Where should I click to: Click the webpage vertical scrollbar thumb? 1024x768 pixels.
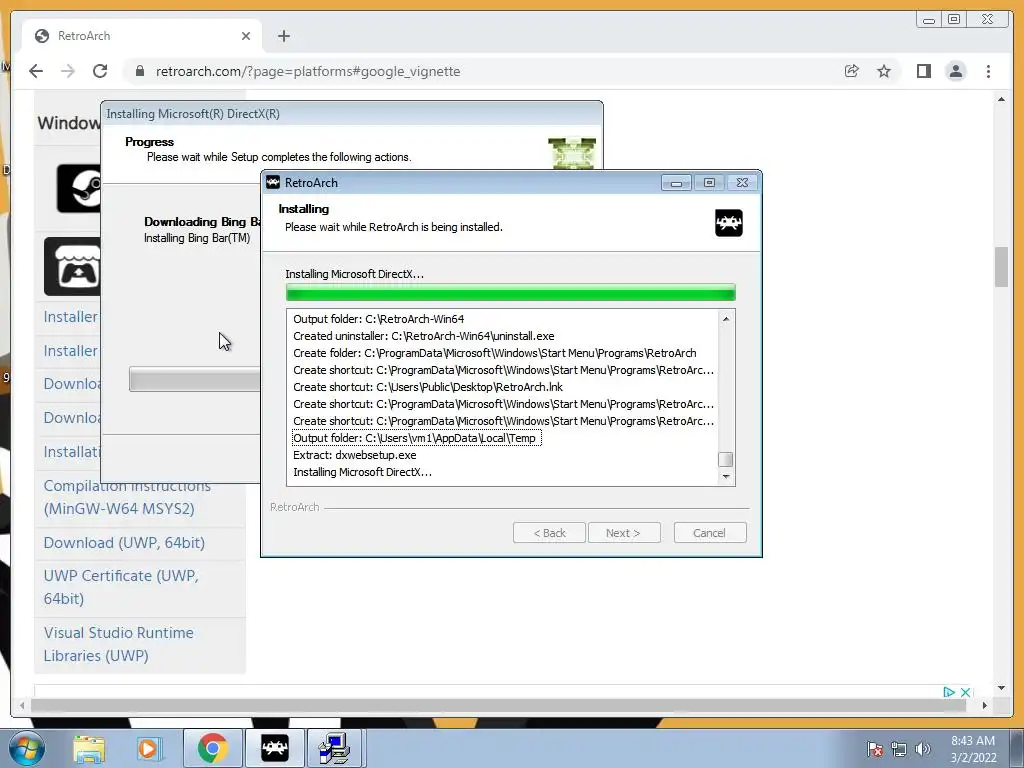(x=1002, y=266)
